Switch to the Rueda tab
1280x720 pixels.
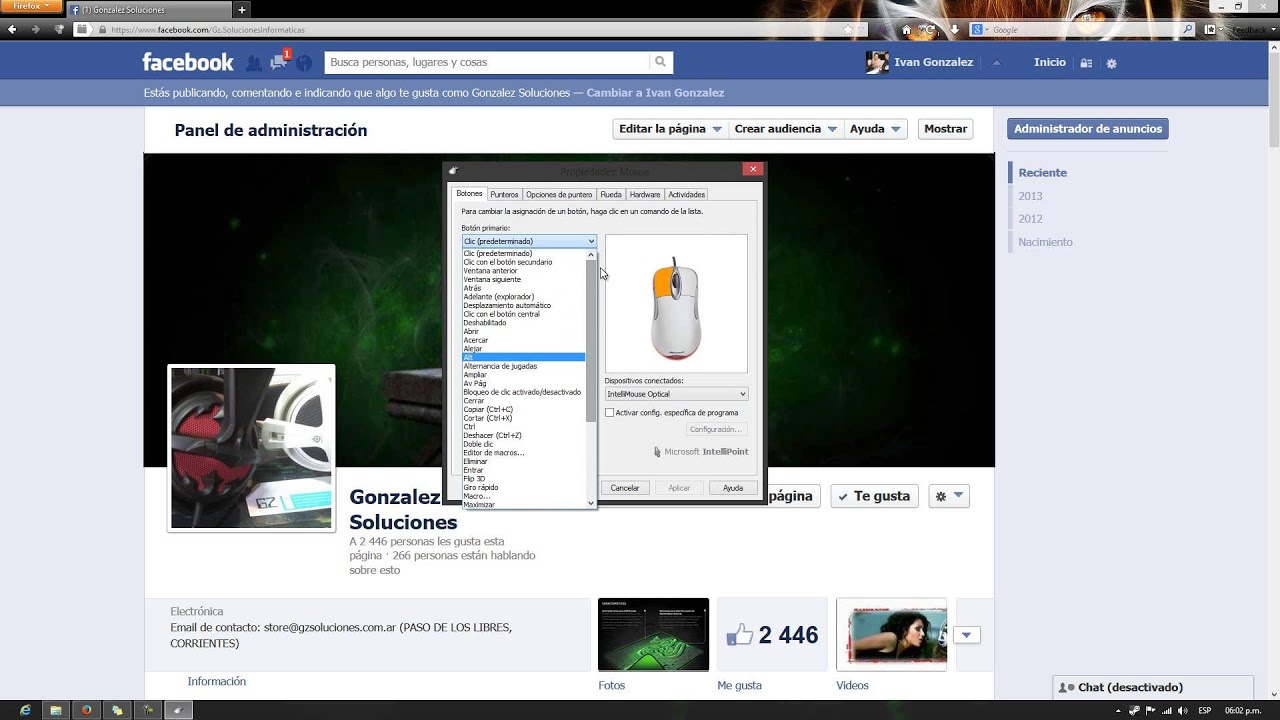click(611, 194)
